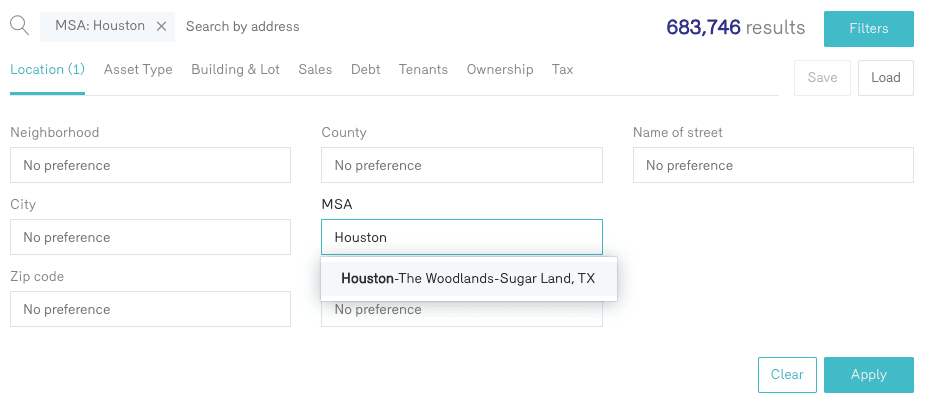
Task: Go to the Sales tab
Action: click(x=315, y=70)
